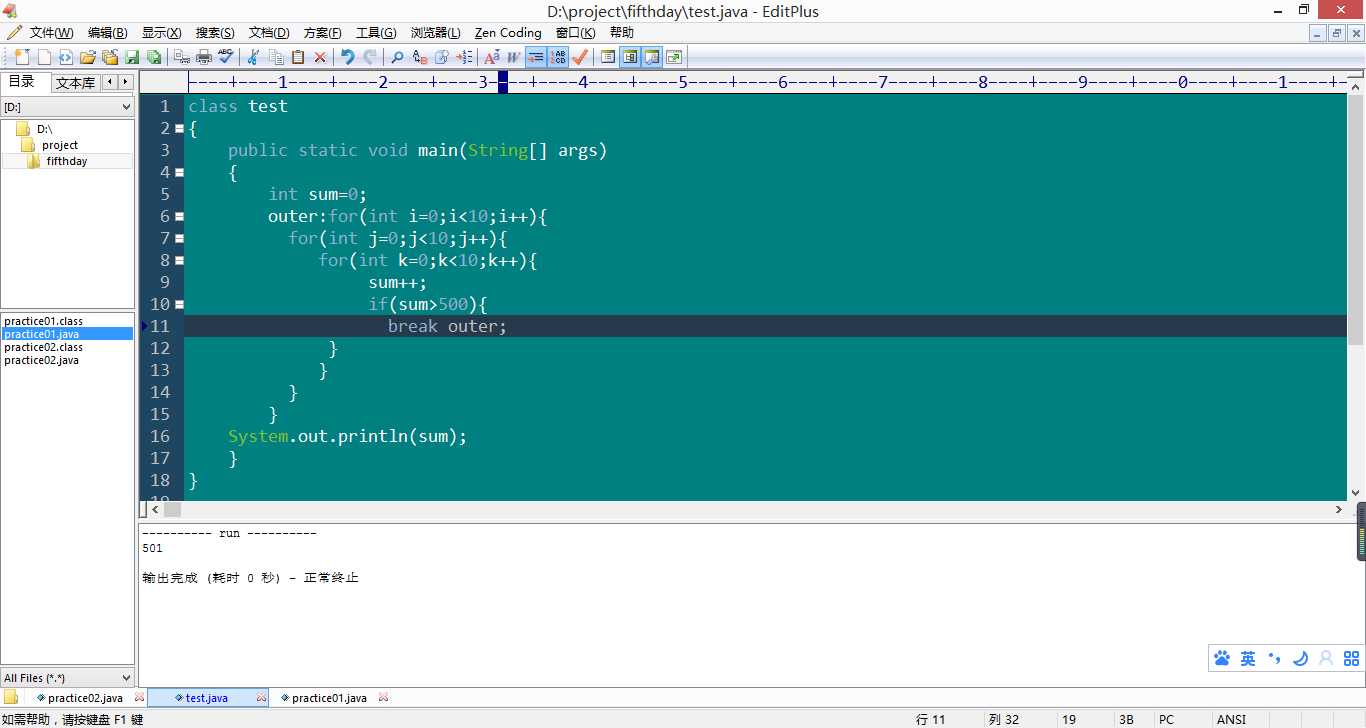Switch to the practice02.java document tab

tap(85, 698)
